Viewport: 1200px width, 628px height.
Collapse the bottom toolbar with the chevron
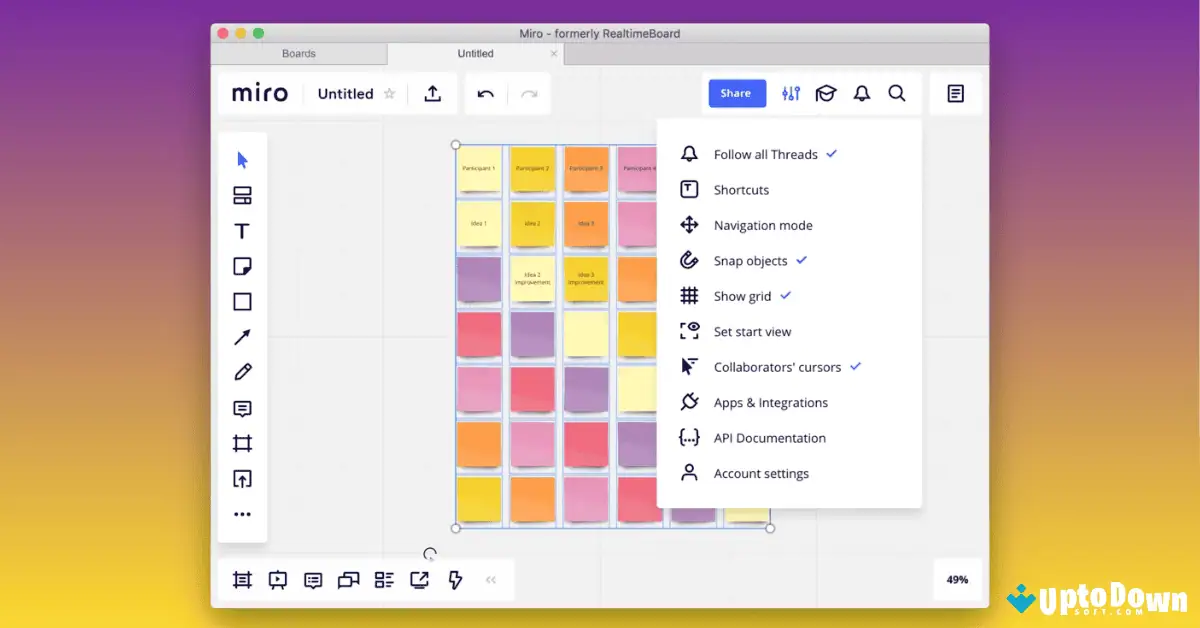point(491,579)
